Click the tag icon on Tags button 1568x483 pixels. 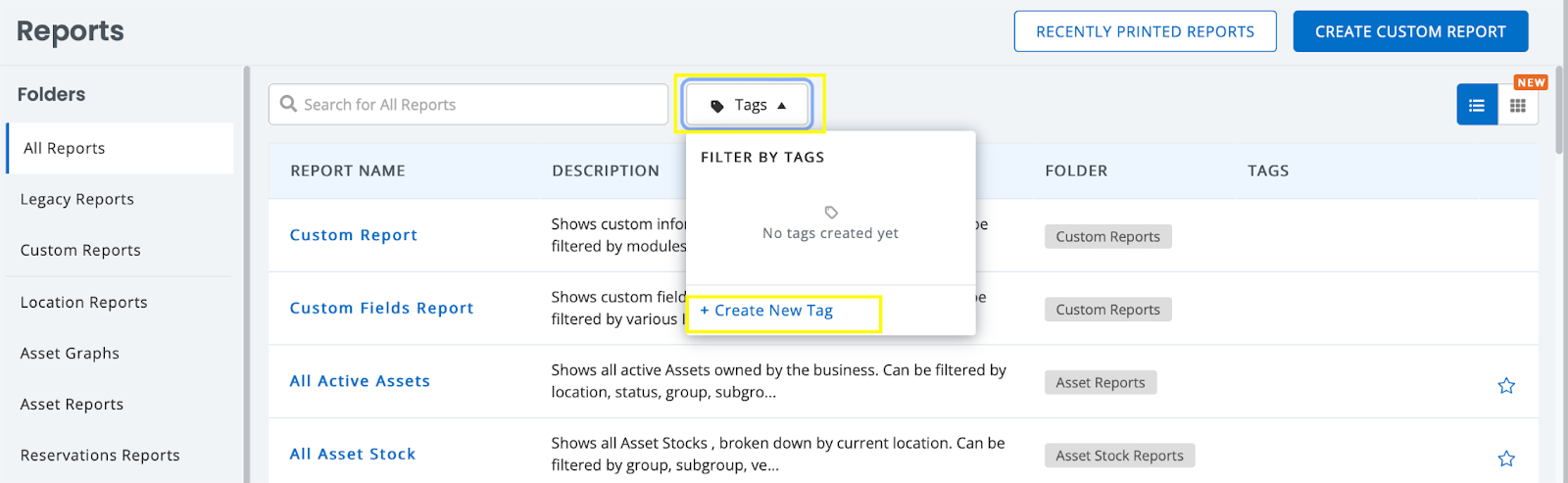717,106
